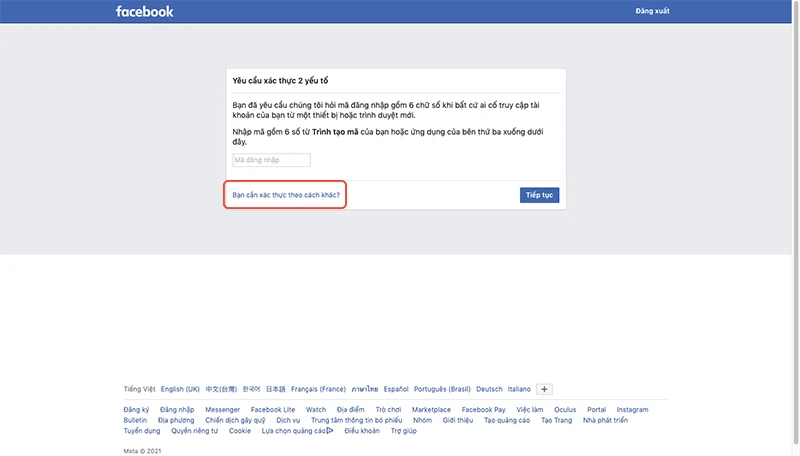This screenshot has width=800, height=456.
Task: Open the Cookie footer link
Action: pyautogui.click(x=240, y=431)
